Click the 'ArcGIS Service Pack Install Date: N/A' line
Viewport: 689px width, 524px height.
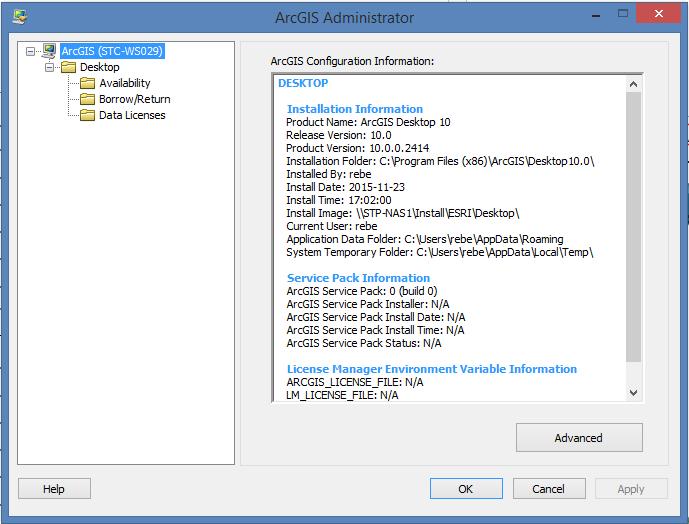[376, 317]
